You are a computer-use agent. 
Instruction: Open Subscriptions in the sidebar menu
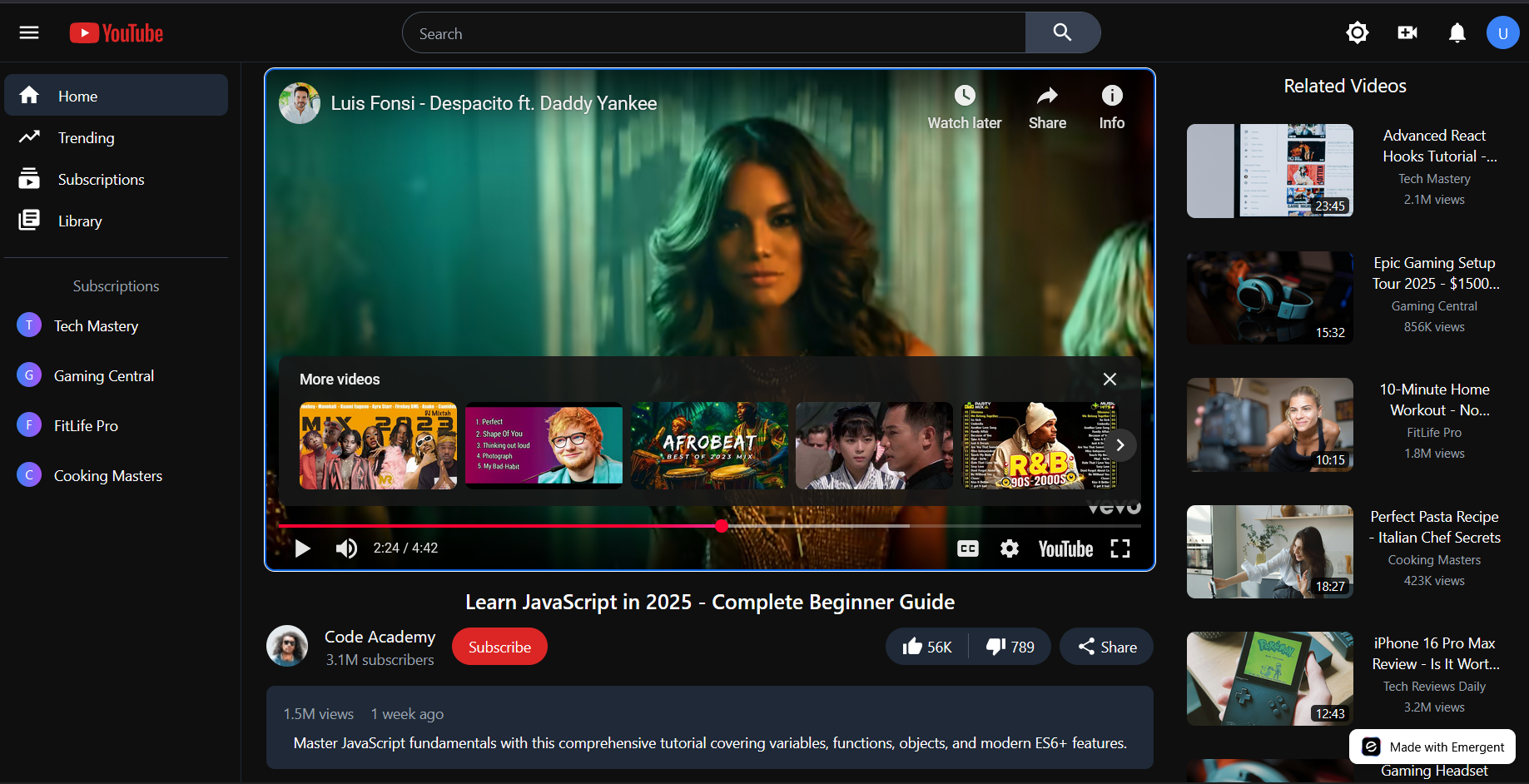(x=116, y=179)
